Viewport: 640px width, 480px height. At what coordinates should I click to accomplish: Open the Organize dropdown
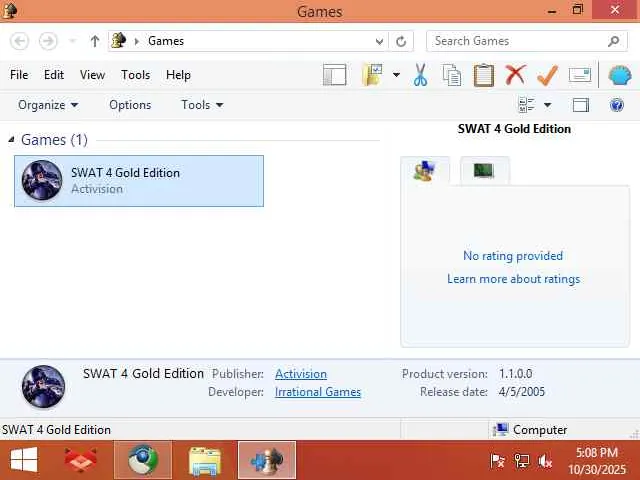48,105
